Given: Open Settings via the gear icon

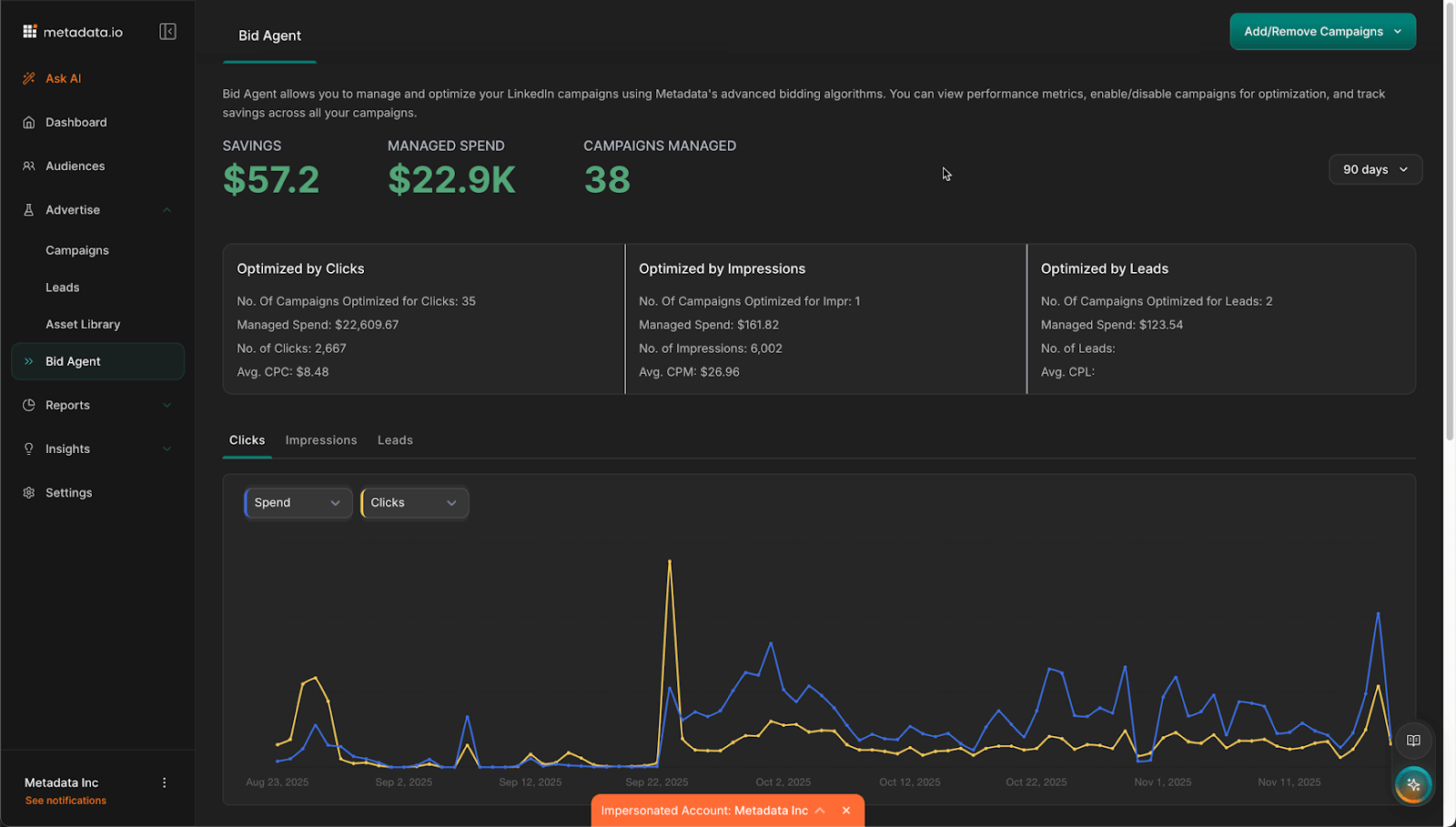Looking at the screenshot, I should [x=27, y=492].
